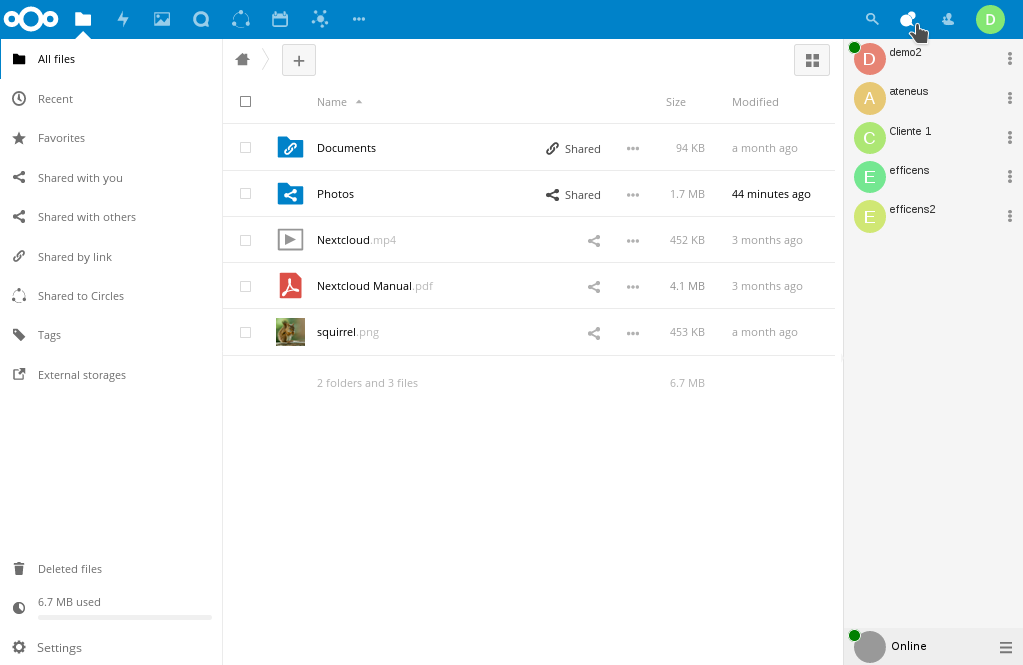Screen dimensions: 1023x665
Task: Open the three-dot menu for Photos row
Action: pyautogui.click(x=633, y=194)
